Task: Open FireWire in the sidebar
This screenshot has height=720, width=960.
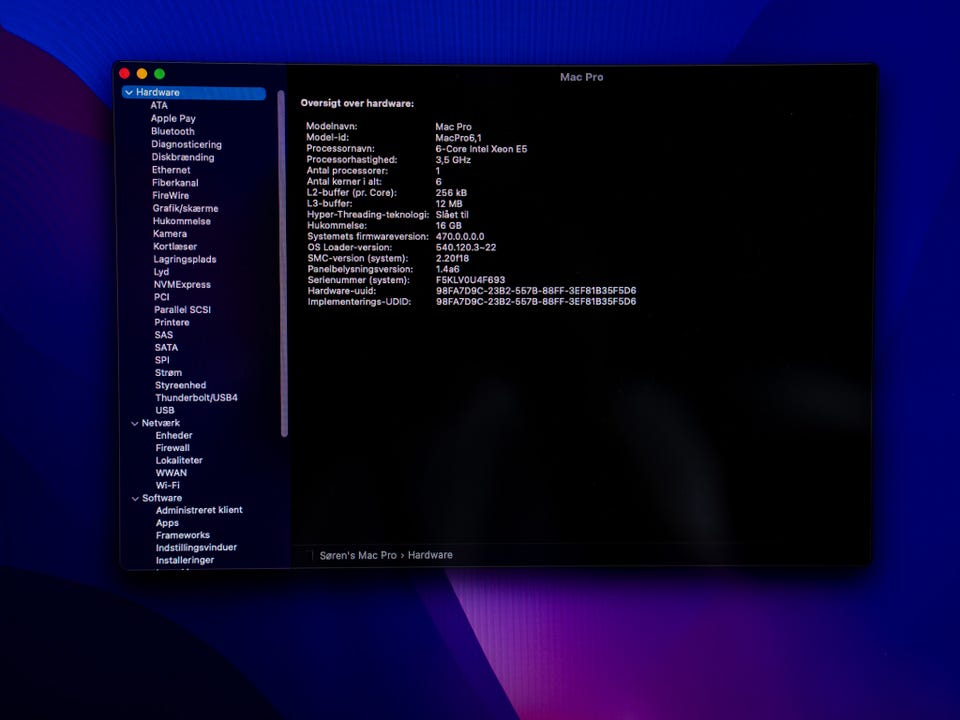Action: pos(170,195)
